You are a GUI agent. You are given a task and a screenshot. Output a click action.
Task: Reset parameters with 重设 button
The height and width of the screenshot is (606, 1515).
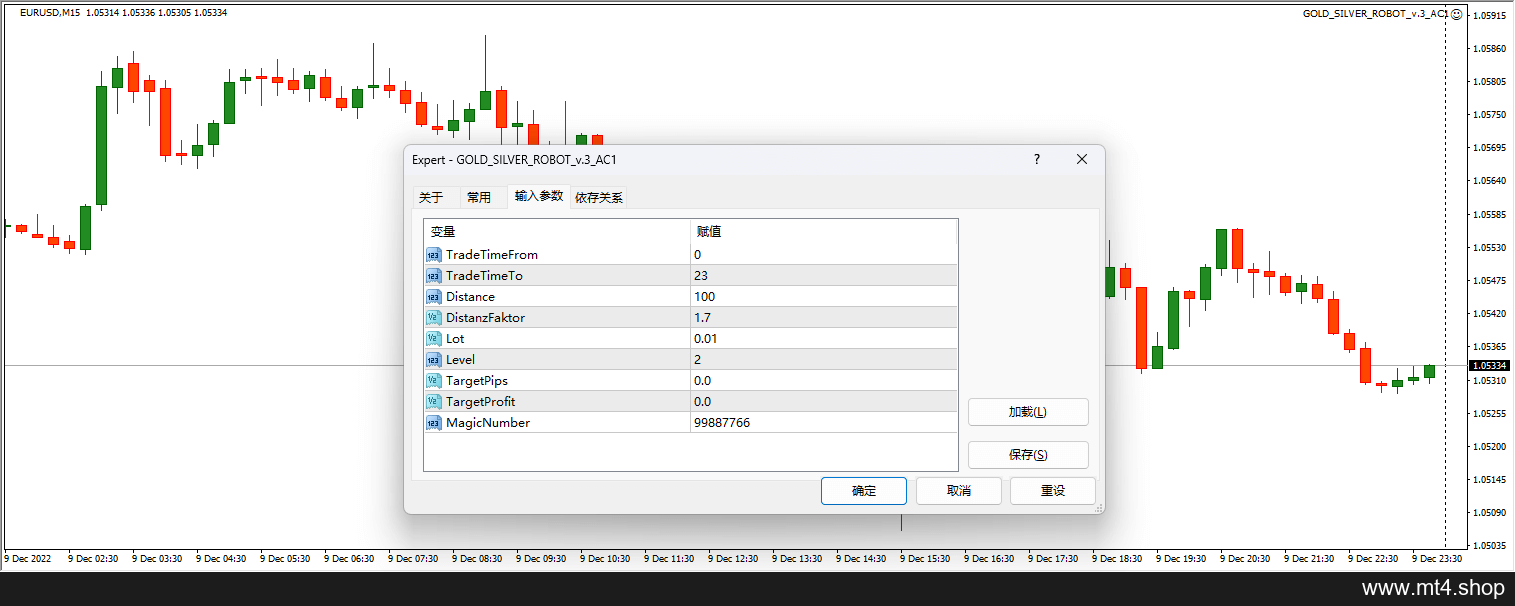(1053, 491)
